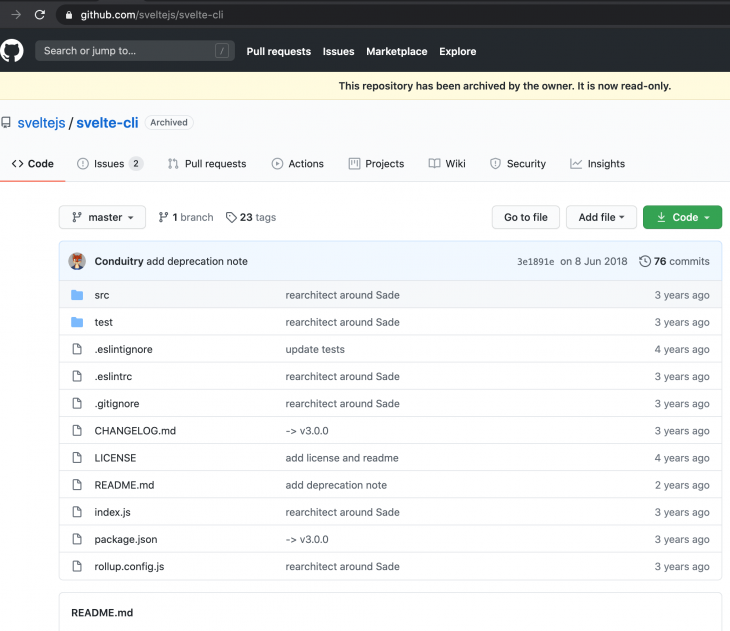Viewport: 730px width, 631px height.
Task: Open the index.js file
Action: point(112,512)
